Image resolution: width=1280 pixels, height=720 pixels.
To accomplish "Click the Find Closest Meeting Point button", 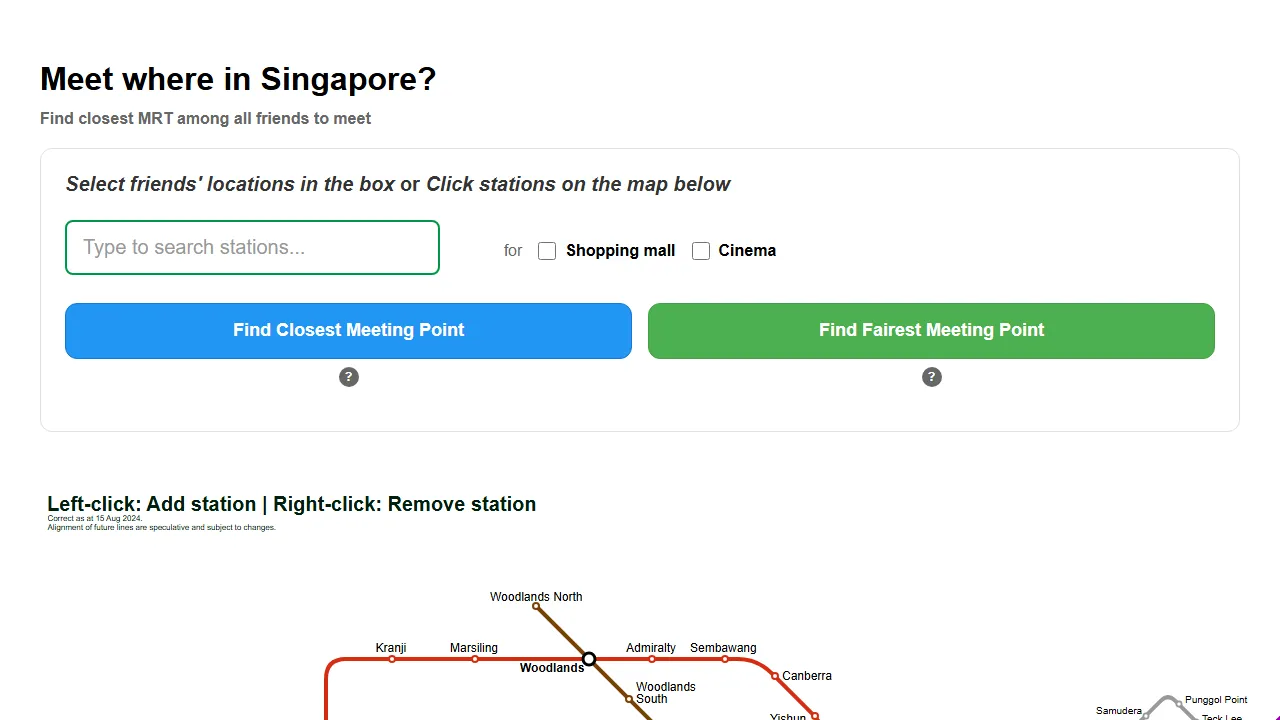I will pyautogui.click(x=348, y=330).
